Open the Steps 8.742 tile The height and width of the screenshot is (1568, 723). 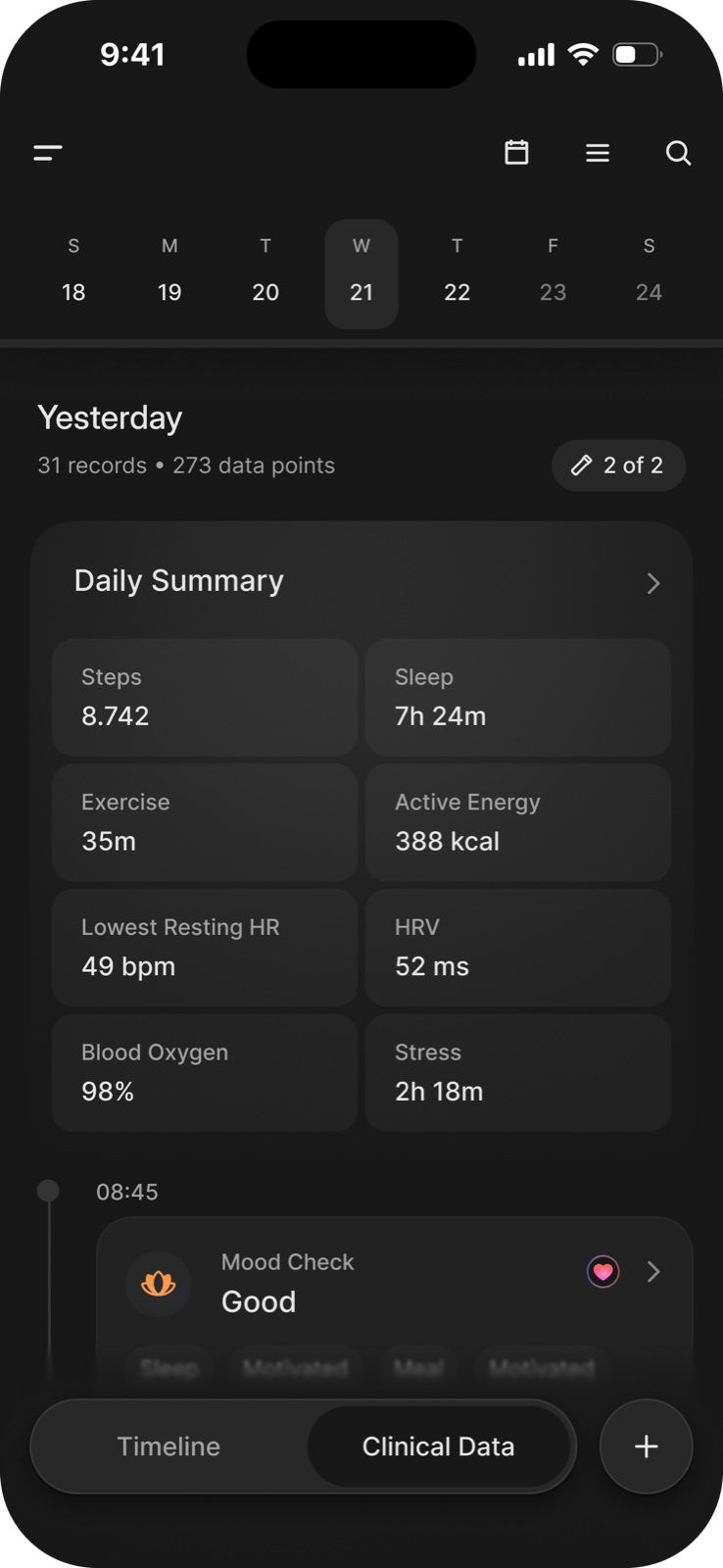click(205, 697)
